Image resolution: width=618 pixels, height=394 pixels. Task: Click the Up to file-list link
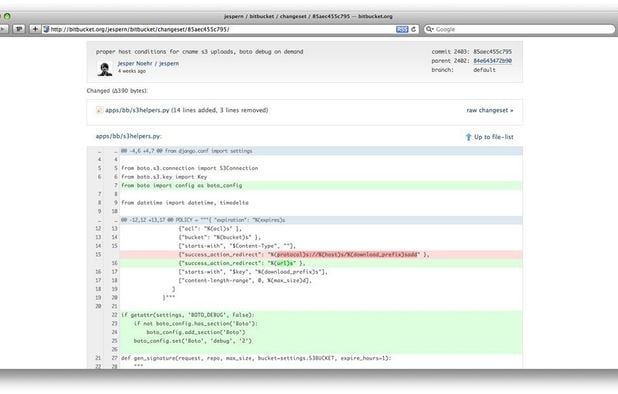493,137
